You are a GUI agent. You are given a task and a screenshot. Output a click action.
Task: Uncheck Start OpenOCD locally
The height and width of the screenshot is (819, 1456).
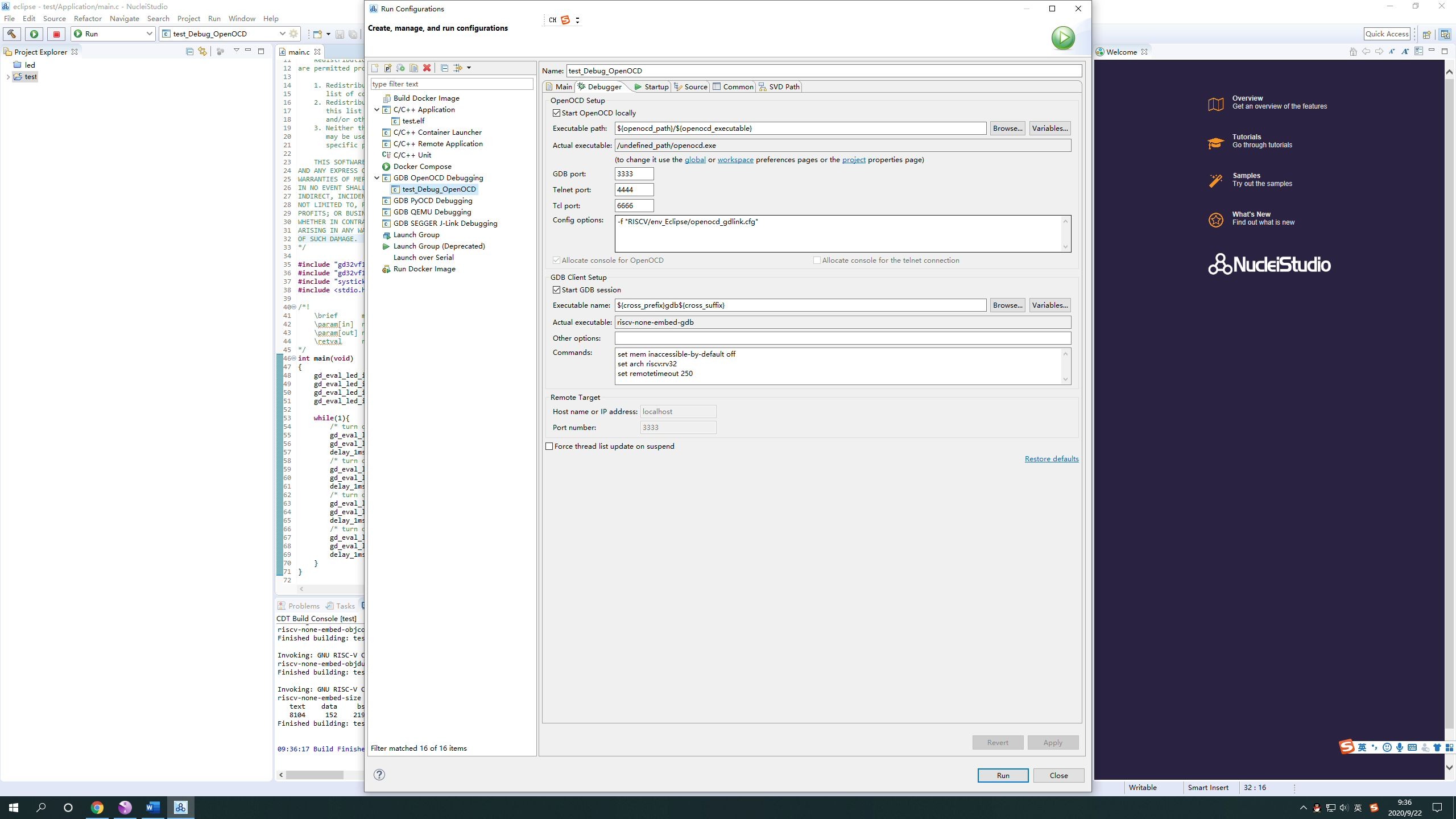(x=557, y=113)
